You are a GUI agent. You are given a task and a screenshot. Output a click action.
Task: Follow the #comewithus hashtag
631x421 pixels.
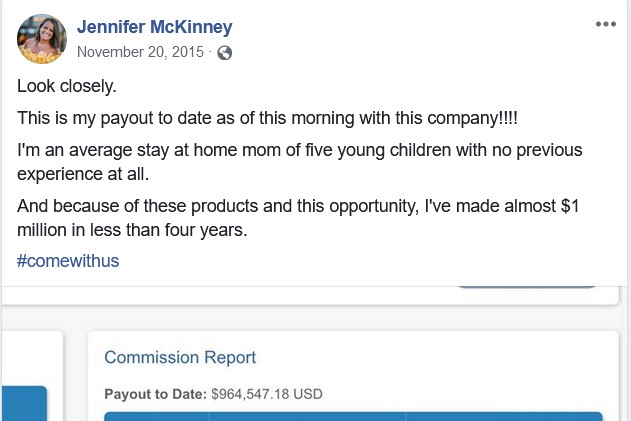point(68,261)
